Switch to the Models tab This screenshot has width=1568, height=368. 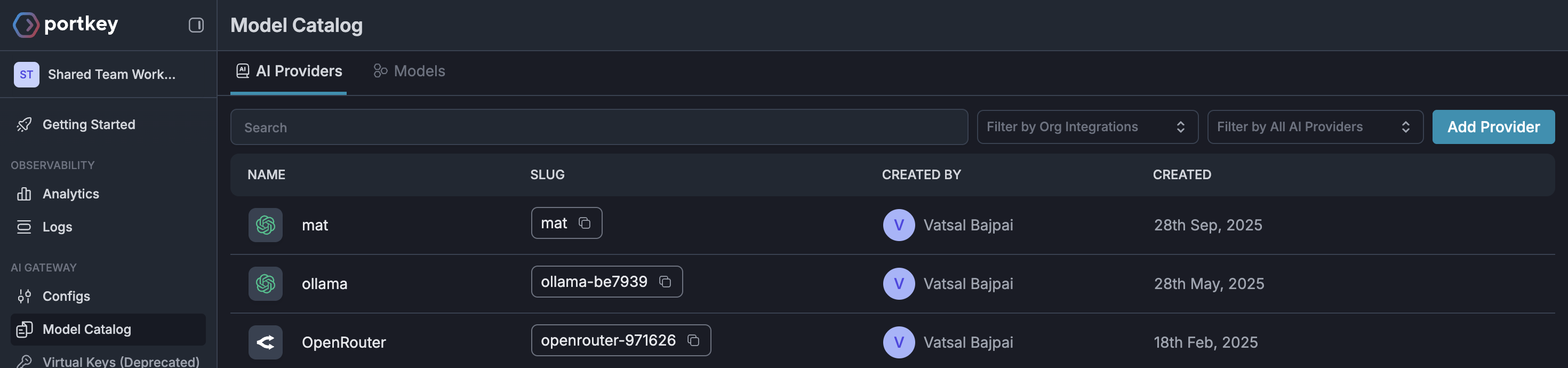click(410, 71)
